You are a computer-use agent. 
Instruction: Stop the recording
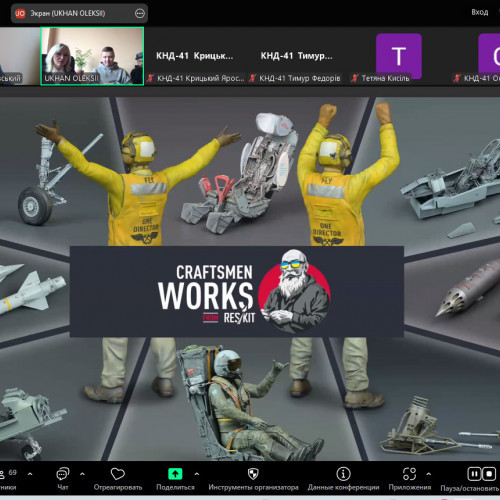(x=489, y=474)
